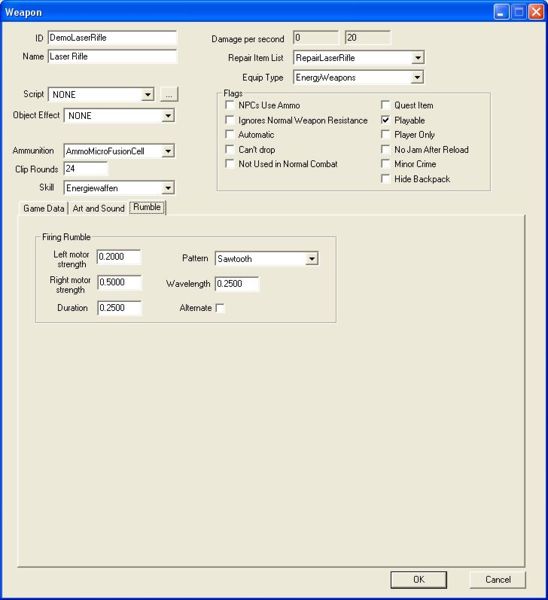Confirm with the OK button
Viewport: 548px width, 600px height.
[x=419, y=579]
